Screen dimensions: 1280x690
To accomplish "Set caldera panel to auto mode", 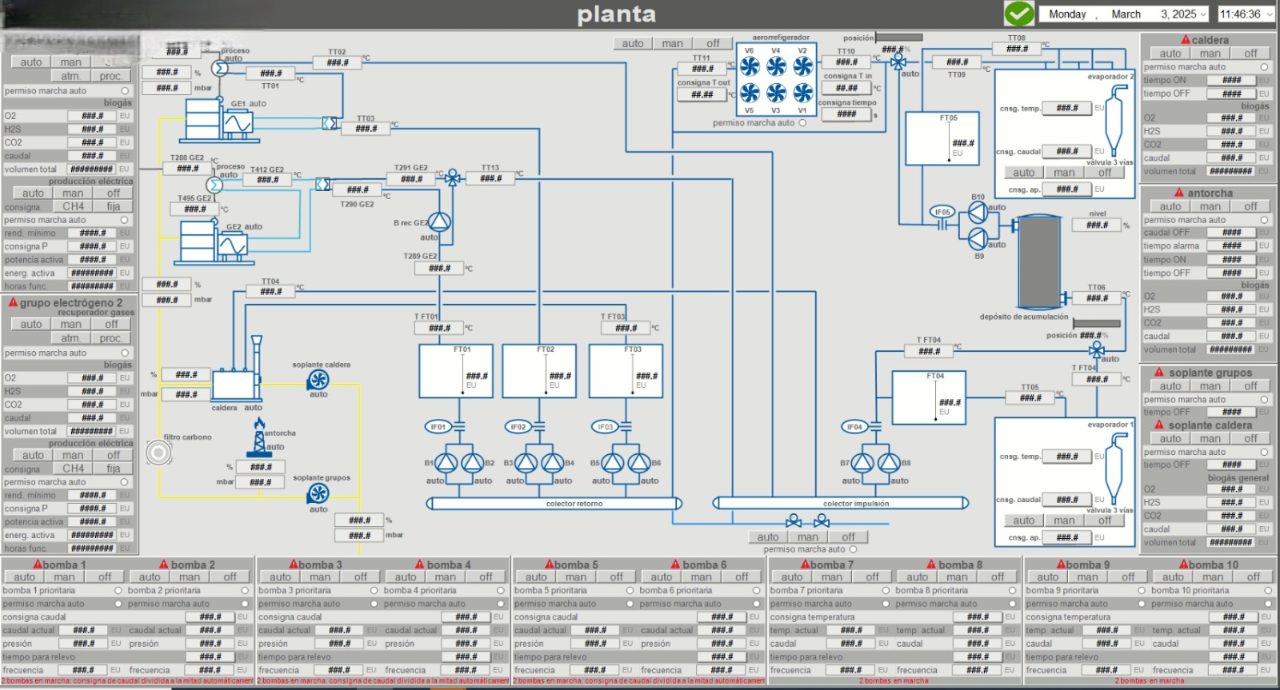I will click(x=1170, y=54).
